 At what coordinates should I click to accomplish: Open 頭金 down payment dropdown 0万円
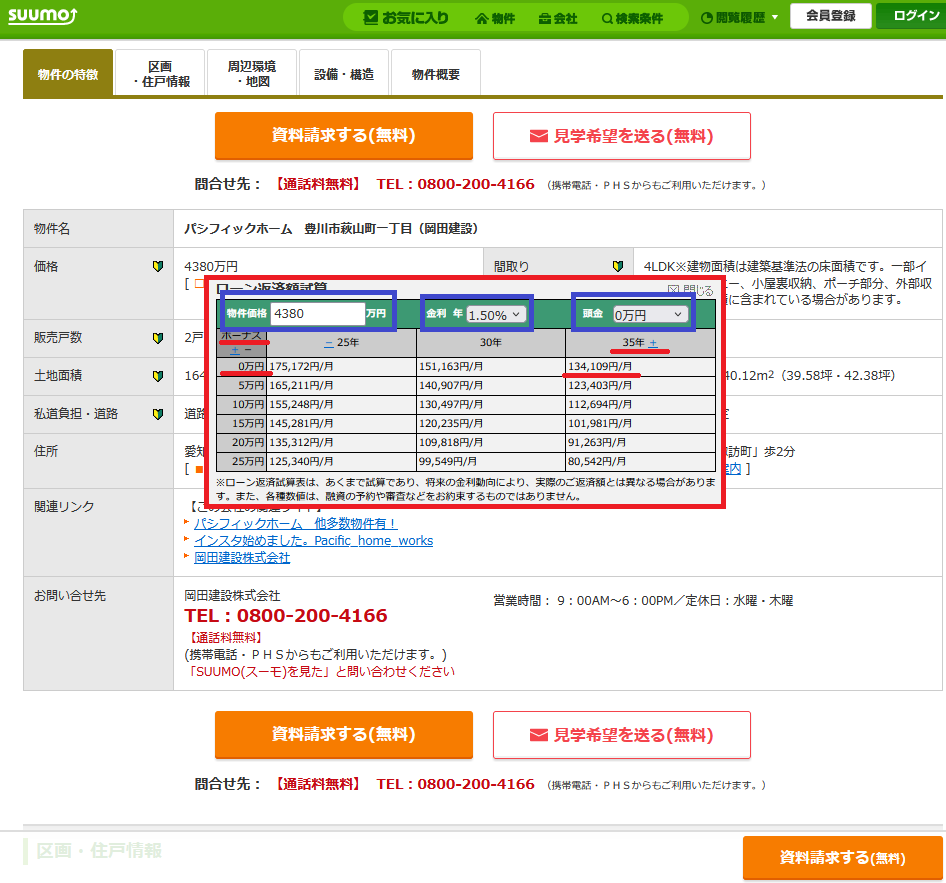pyautogui.click(x=650, y=314)
